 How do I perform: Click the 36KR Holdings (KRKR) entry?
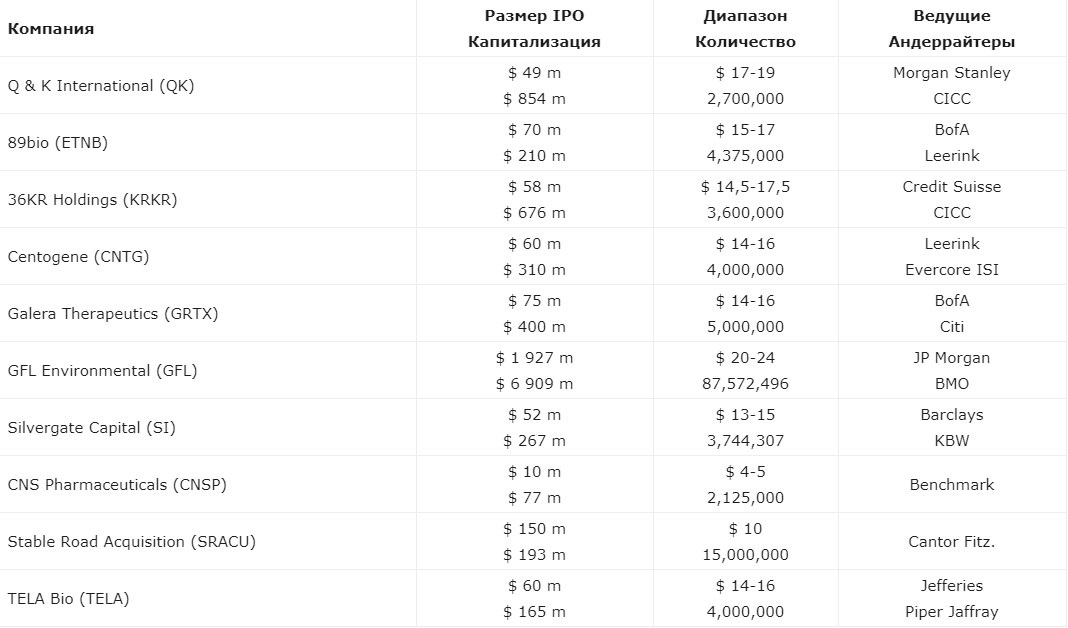93,200
